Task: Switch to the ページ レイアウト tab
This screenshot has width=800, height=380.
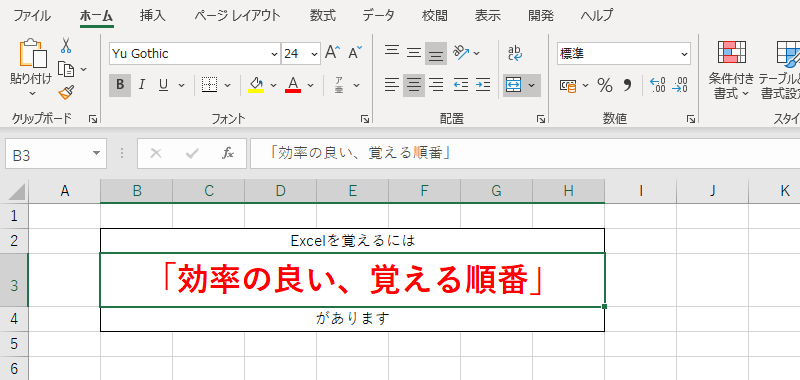Action: coord(237,15)
